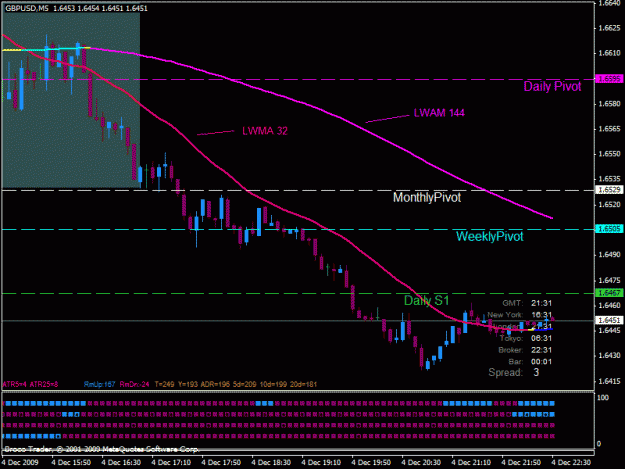Image resolution: width=625 pixels, height=469 pixels.
Task: Click the 'Daily S1' support label
Action: [x=426, y=300]
